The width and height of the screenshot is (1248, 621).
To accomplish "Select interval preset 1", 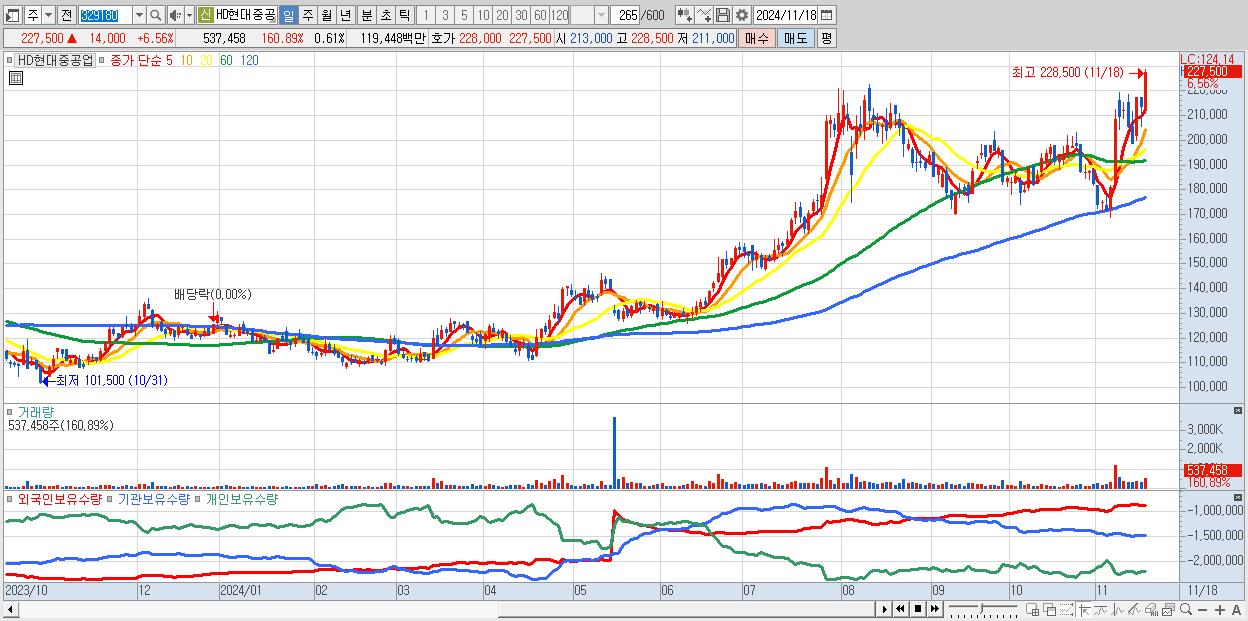I will pyautogui.click(x=425, y=15).
